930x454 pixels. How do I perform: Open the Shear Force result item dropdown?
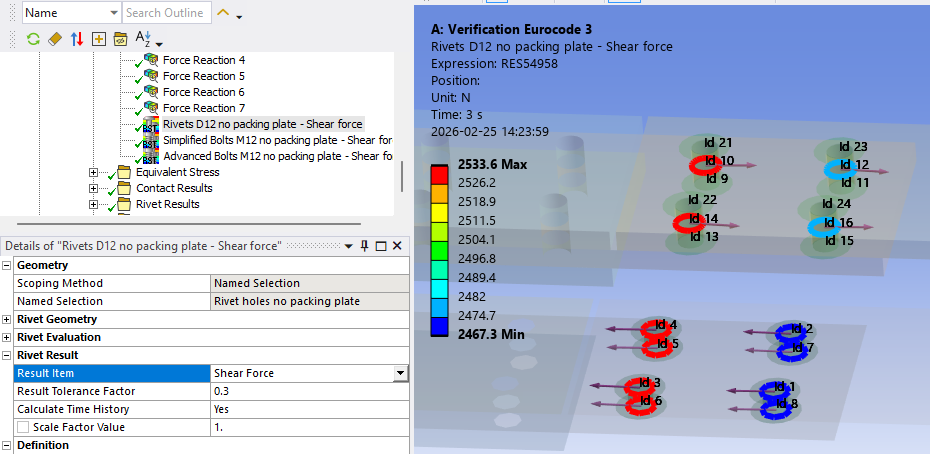click(401, 373)
